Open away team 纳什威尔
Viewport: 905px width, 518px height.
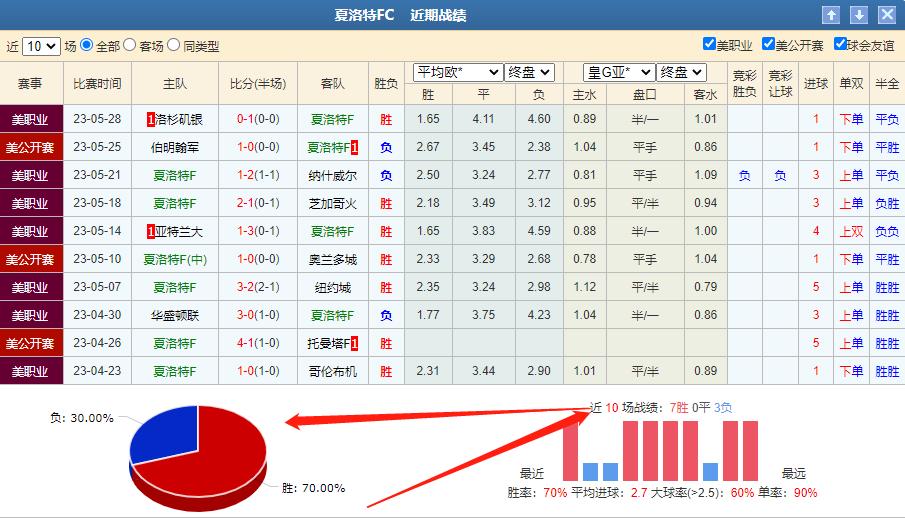pyautogui.click(x=332, y=176)
